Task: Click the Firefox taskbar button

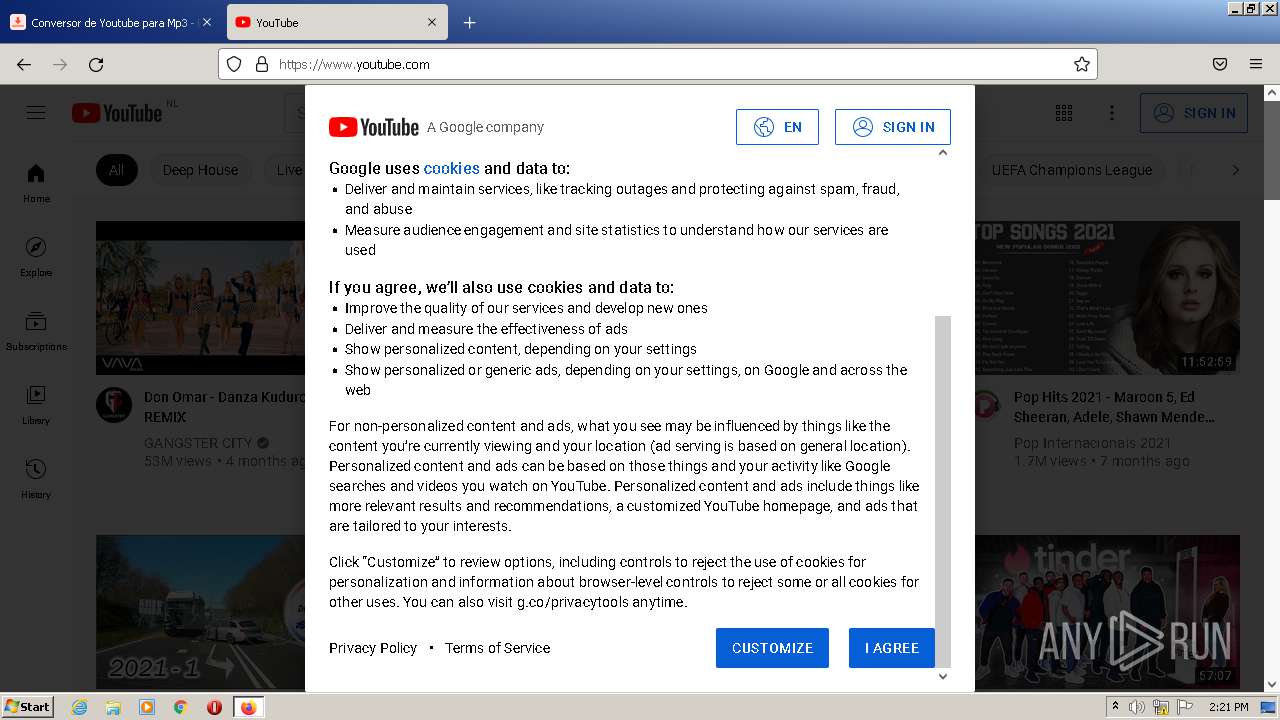Action: coord(248,707)
